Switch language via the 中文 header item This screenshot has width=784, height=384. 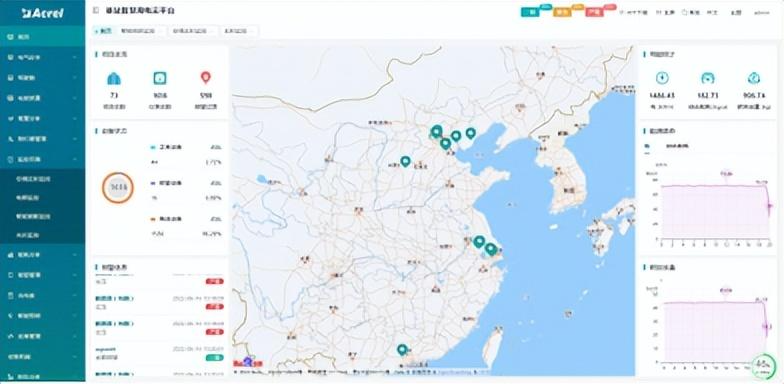(711, 12)
